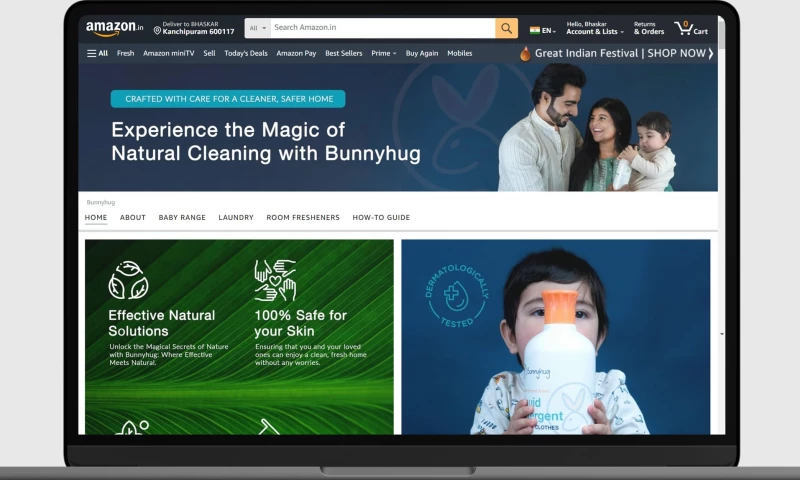The width and height of the screenshot is (800, 480).
Task: Click the festival diya flame icon
Action: tap(525, 54)
